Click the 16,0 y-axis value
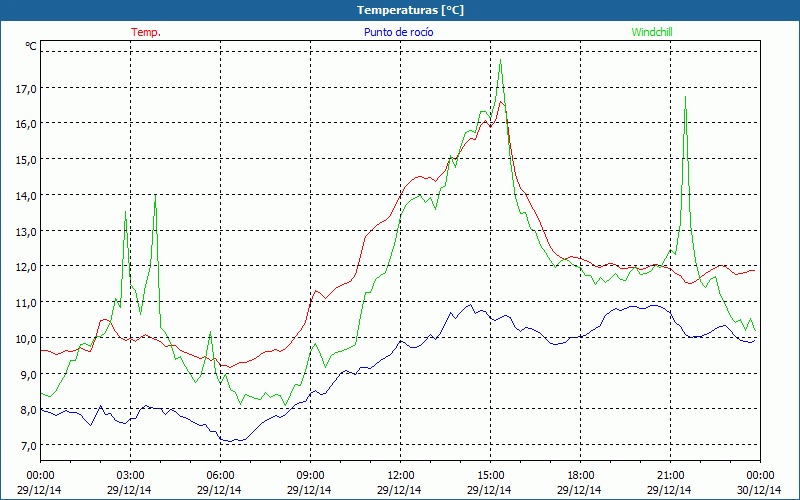 (27, 124)
